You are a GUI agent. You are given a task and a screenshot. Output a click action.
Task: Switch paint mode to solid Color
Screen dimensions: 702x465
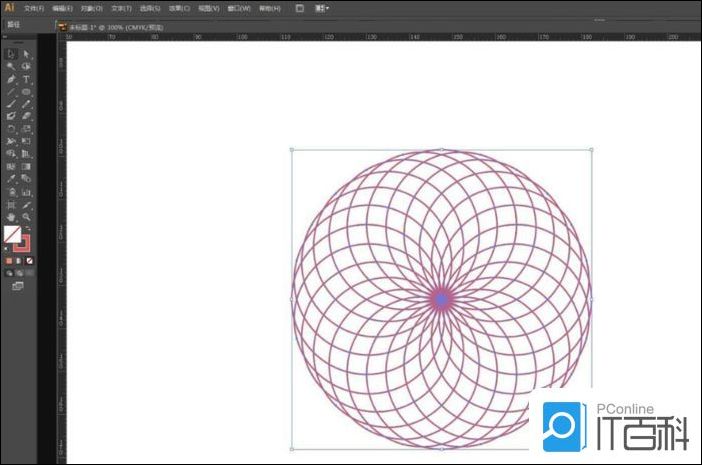point(9,261)
